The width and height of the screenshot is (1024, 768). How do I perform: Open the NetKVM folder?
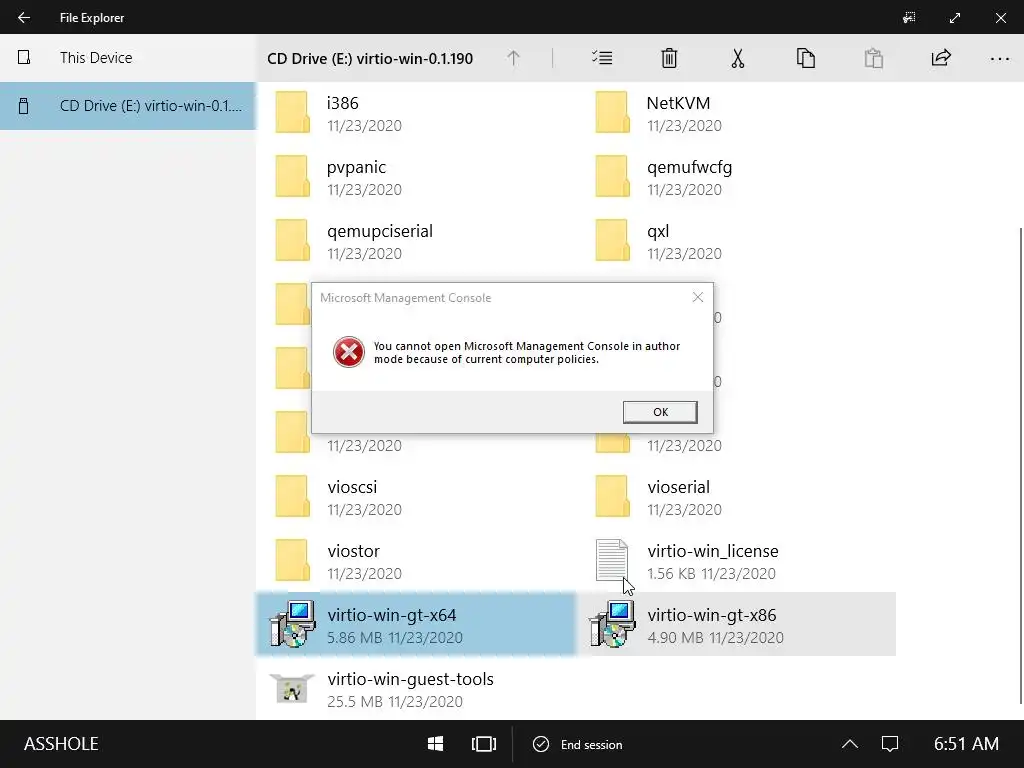(735, 114)
